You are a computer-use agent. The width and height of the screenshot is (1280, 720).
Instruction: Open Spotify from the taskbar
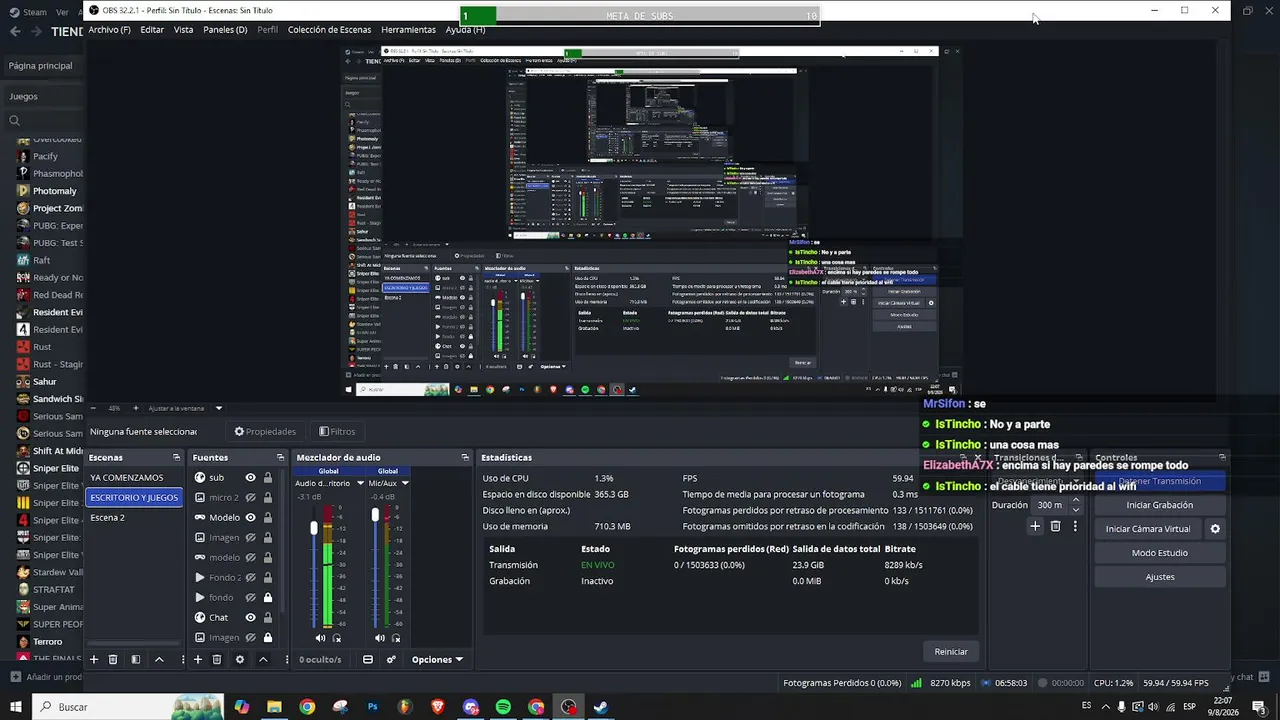pyautogui.click(x=503, y=707)
